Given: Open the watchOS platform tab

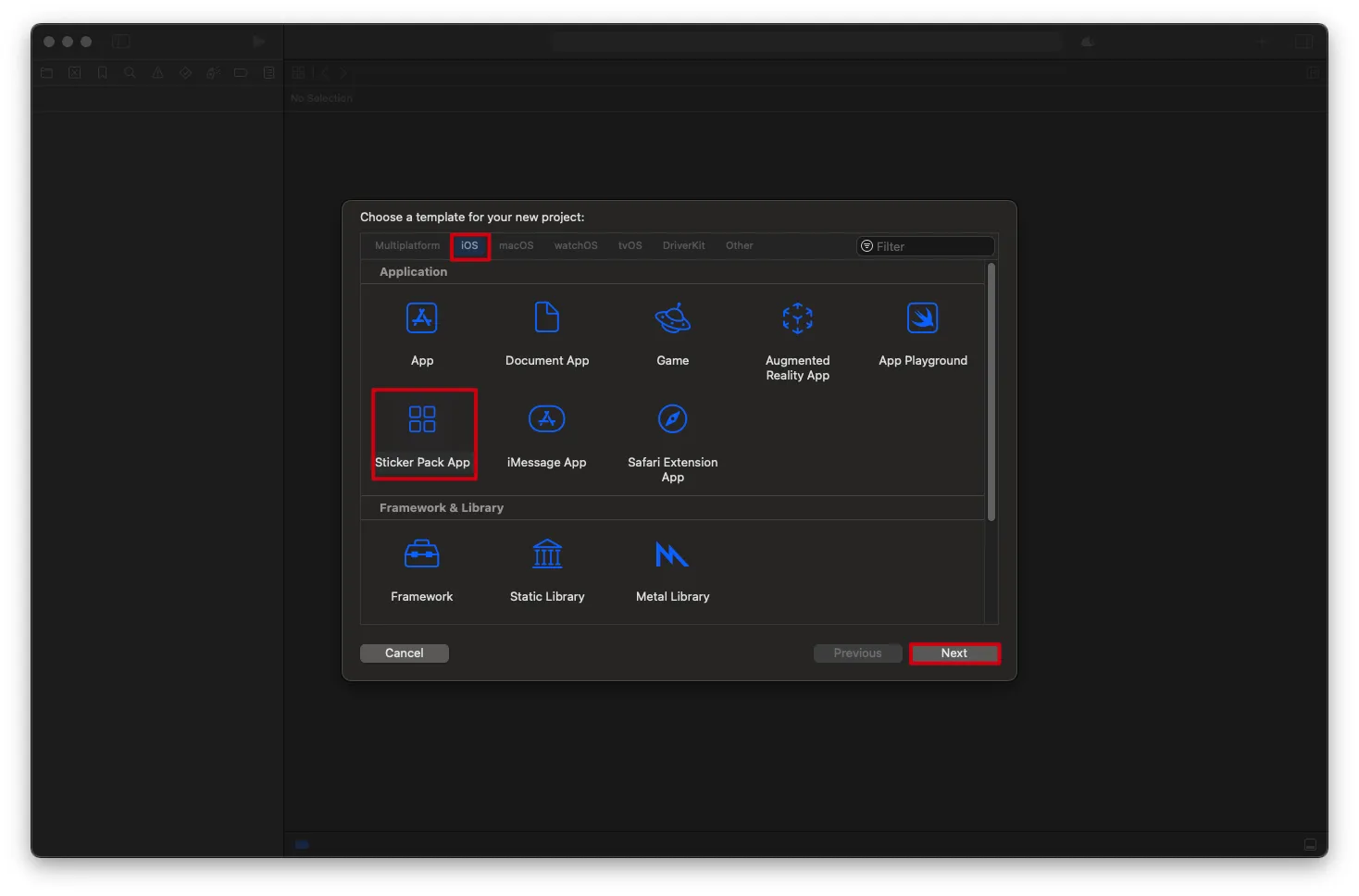Looking at the screenshot, I should tap(576, 246).
